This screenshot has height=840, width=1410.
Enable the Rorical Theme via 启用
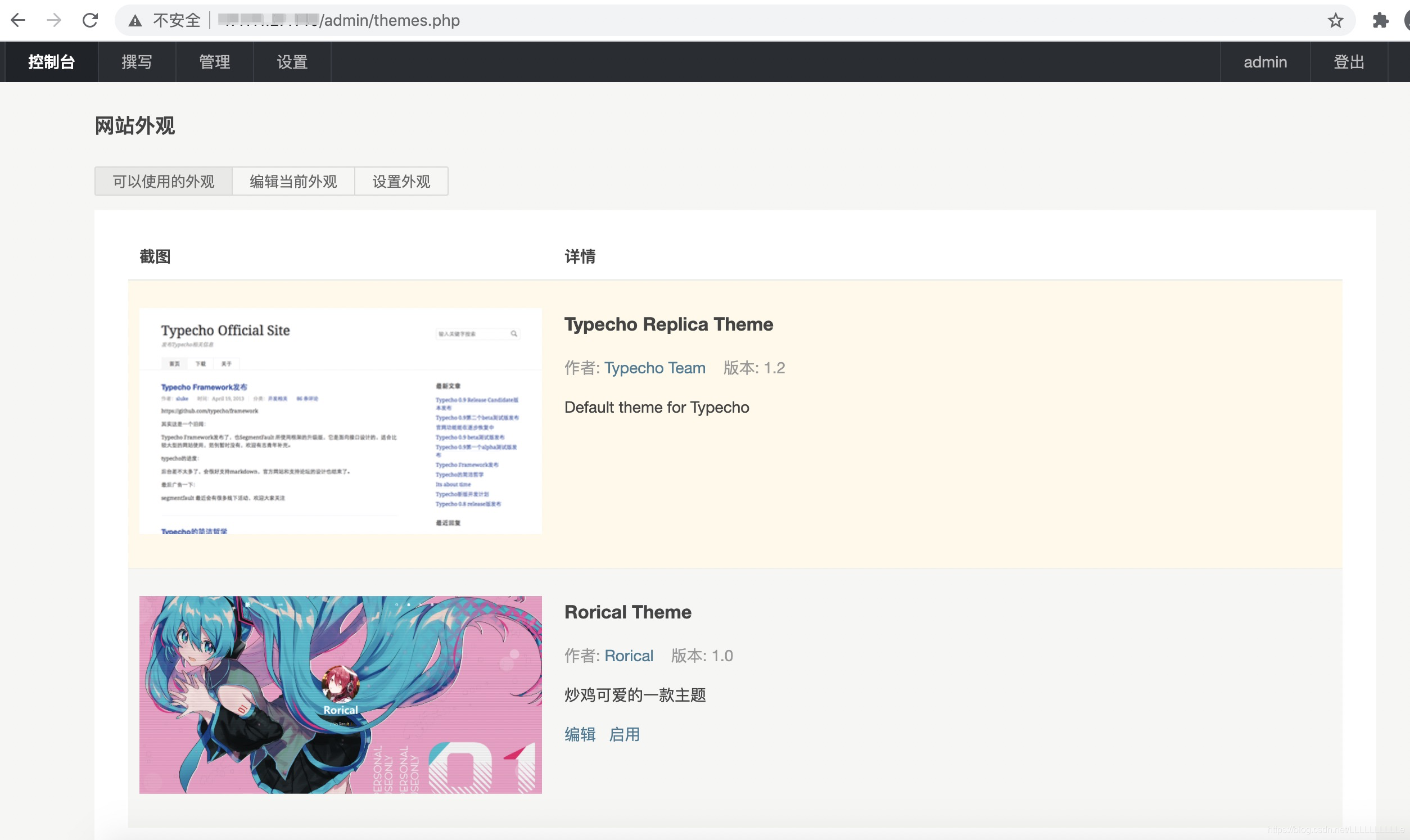624,734
